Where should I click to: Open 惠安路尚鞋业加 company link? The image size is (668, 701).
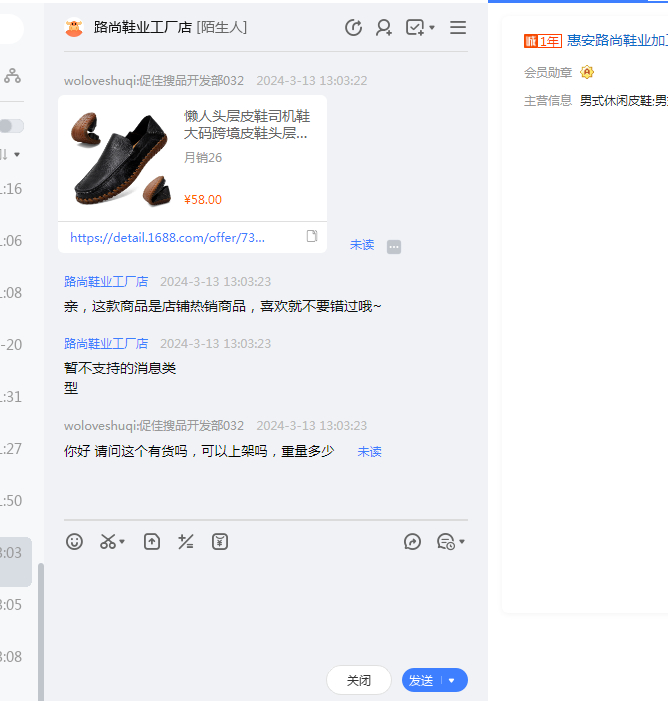pos(617,41)
